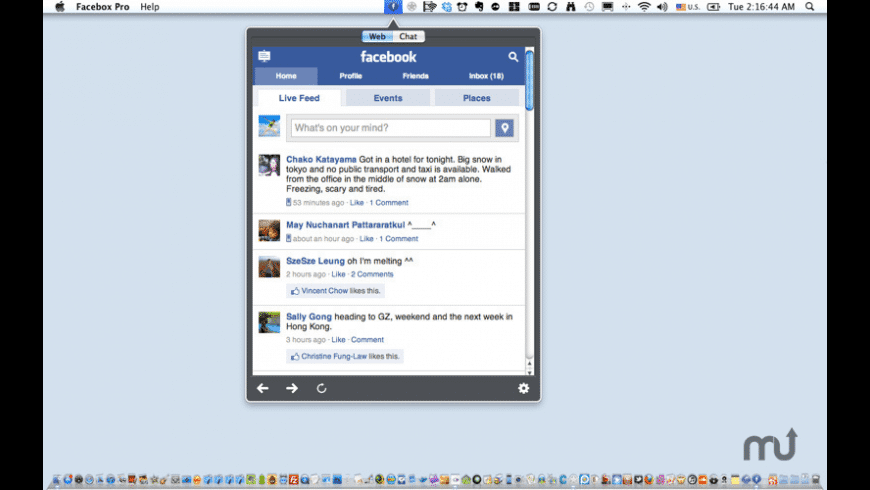Open the U.S. input source flag menu
This screenshot has width=870, height=490.
(687, 7)
